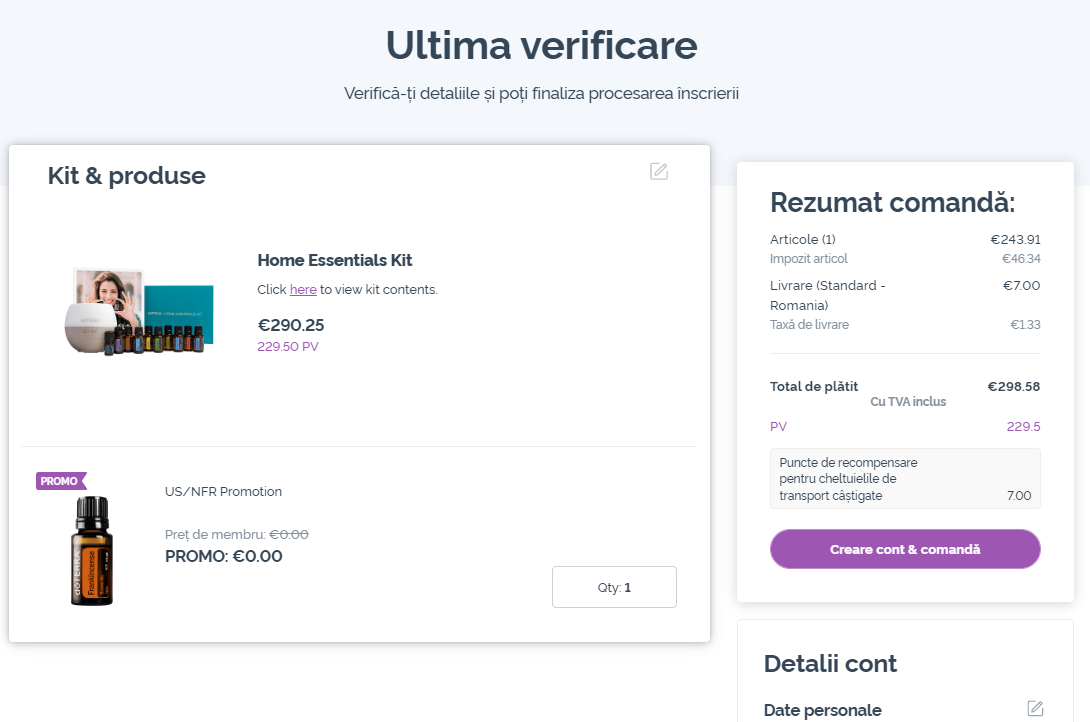Click the €290.25 kit price
1090x722 pixels.
[x=291, y=325]
